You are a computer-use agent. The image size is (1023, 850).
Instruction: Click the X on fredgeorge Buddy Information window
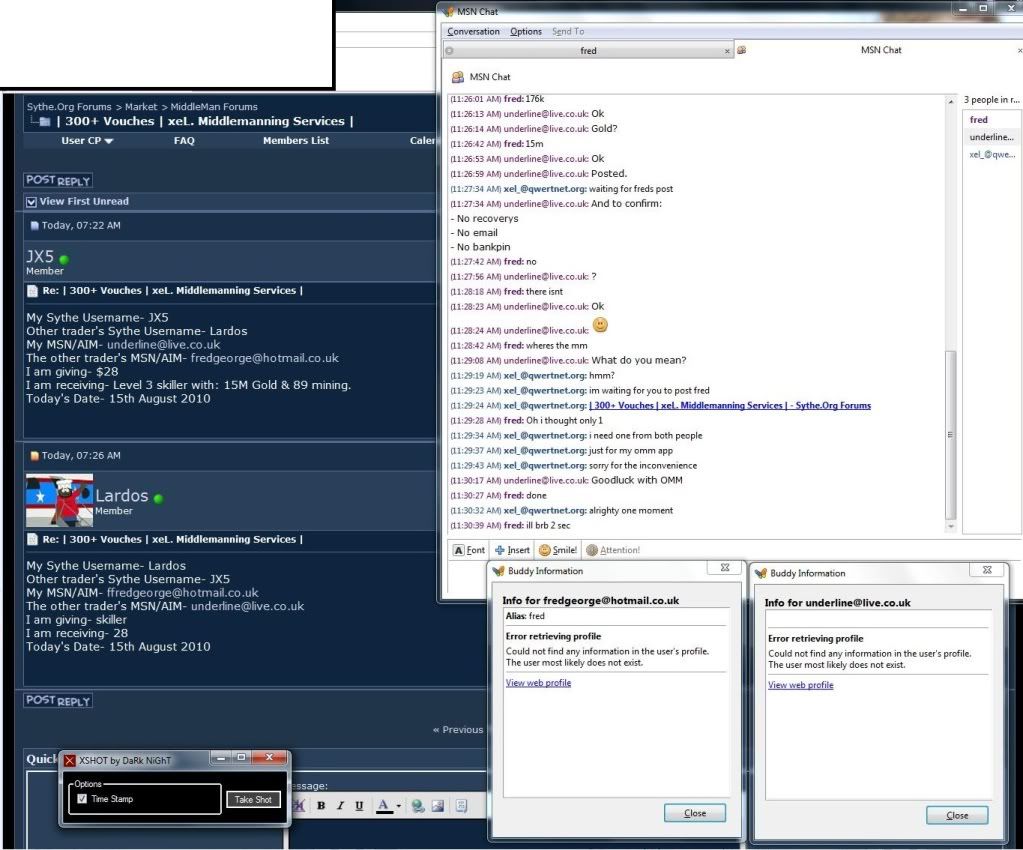click(725, 568)
